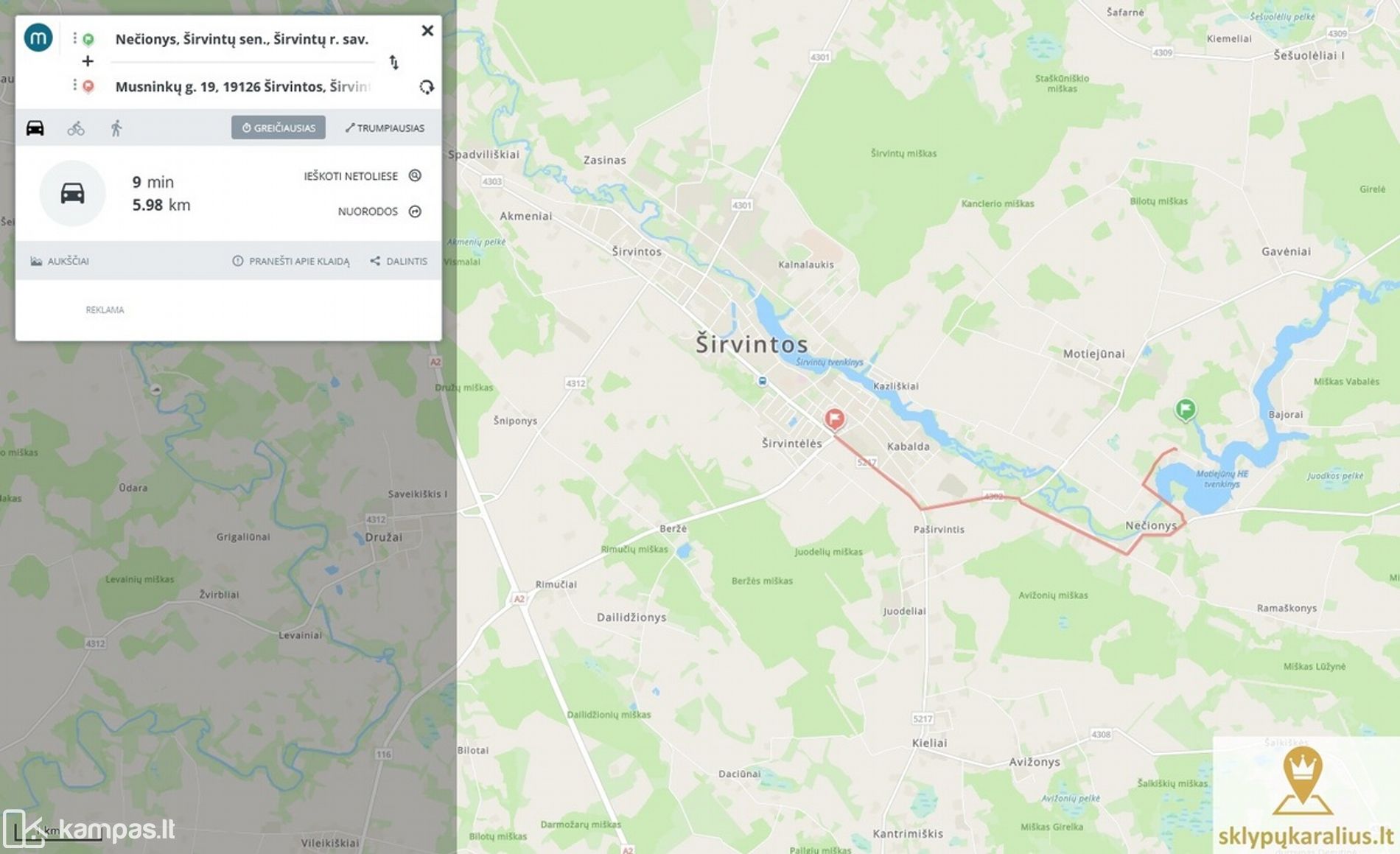Image resolution: width=1400 pixels, height=854 pixels.
Task: Add a waypoint with plus icon
Action: point(88,61)
